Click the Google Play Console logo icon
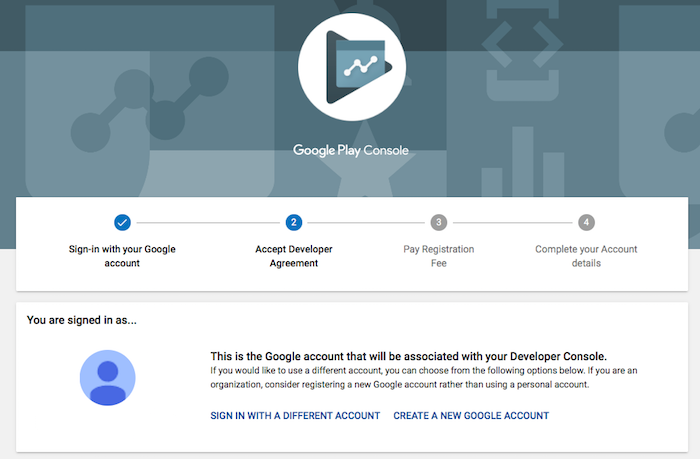Viewport: 700px width, 459px height. pyautogui.click(x=352, y=67)
